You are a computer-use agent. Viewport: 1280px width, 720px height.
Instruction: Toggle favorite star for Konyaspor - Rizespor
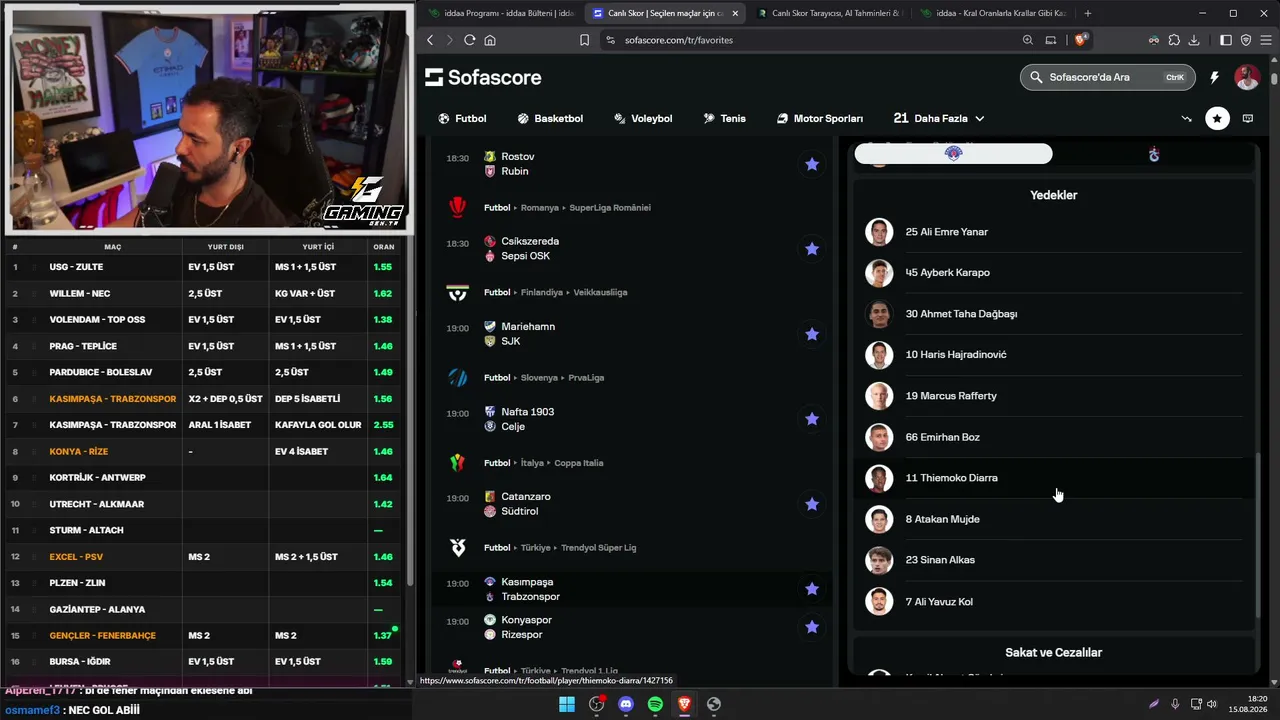[x=812, y=627]
